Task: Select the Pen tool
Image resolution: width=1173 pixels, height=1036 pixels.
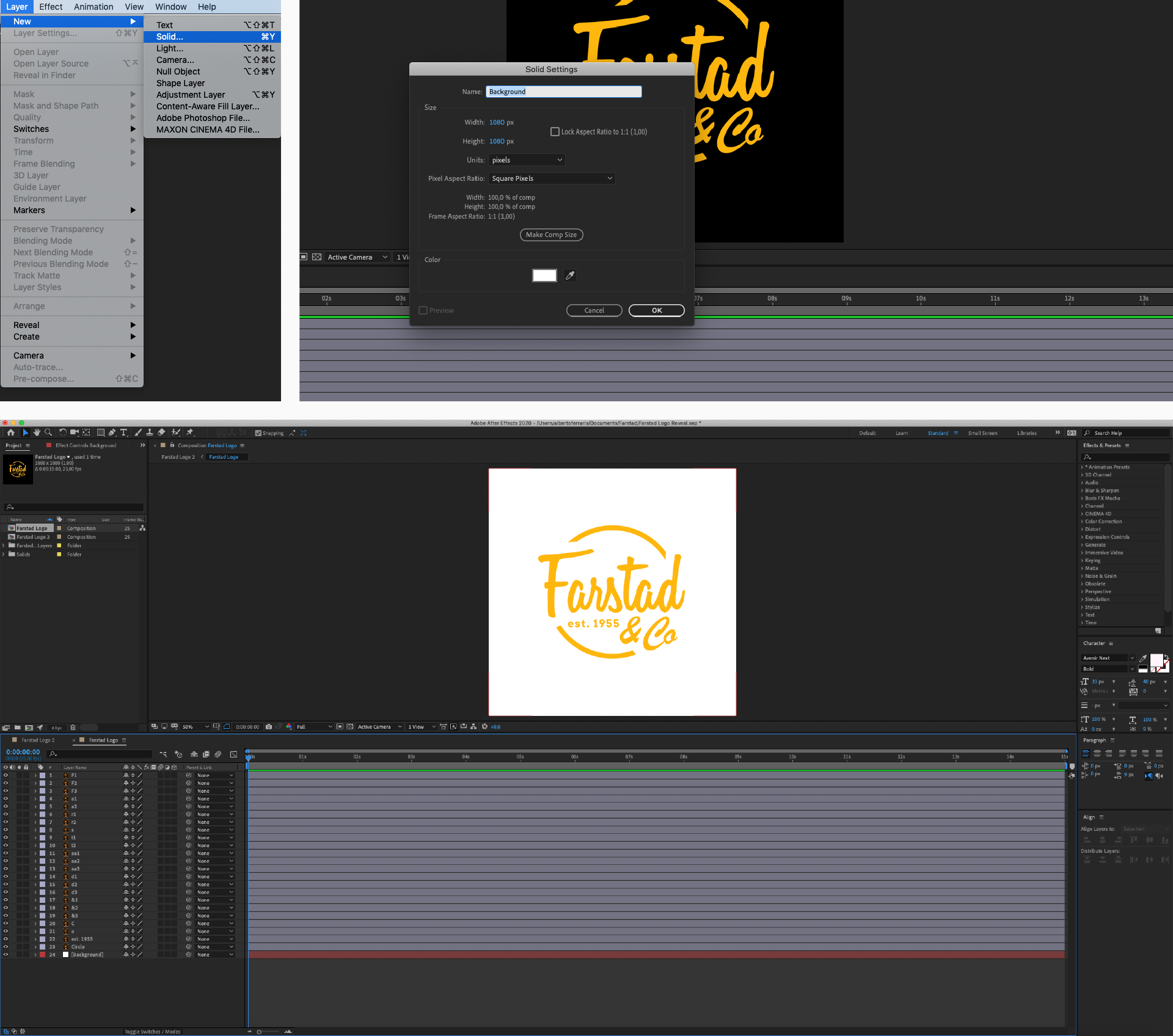Action: (112, 432)
